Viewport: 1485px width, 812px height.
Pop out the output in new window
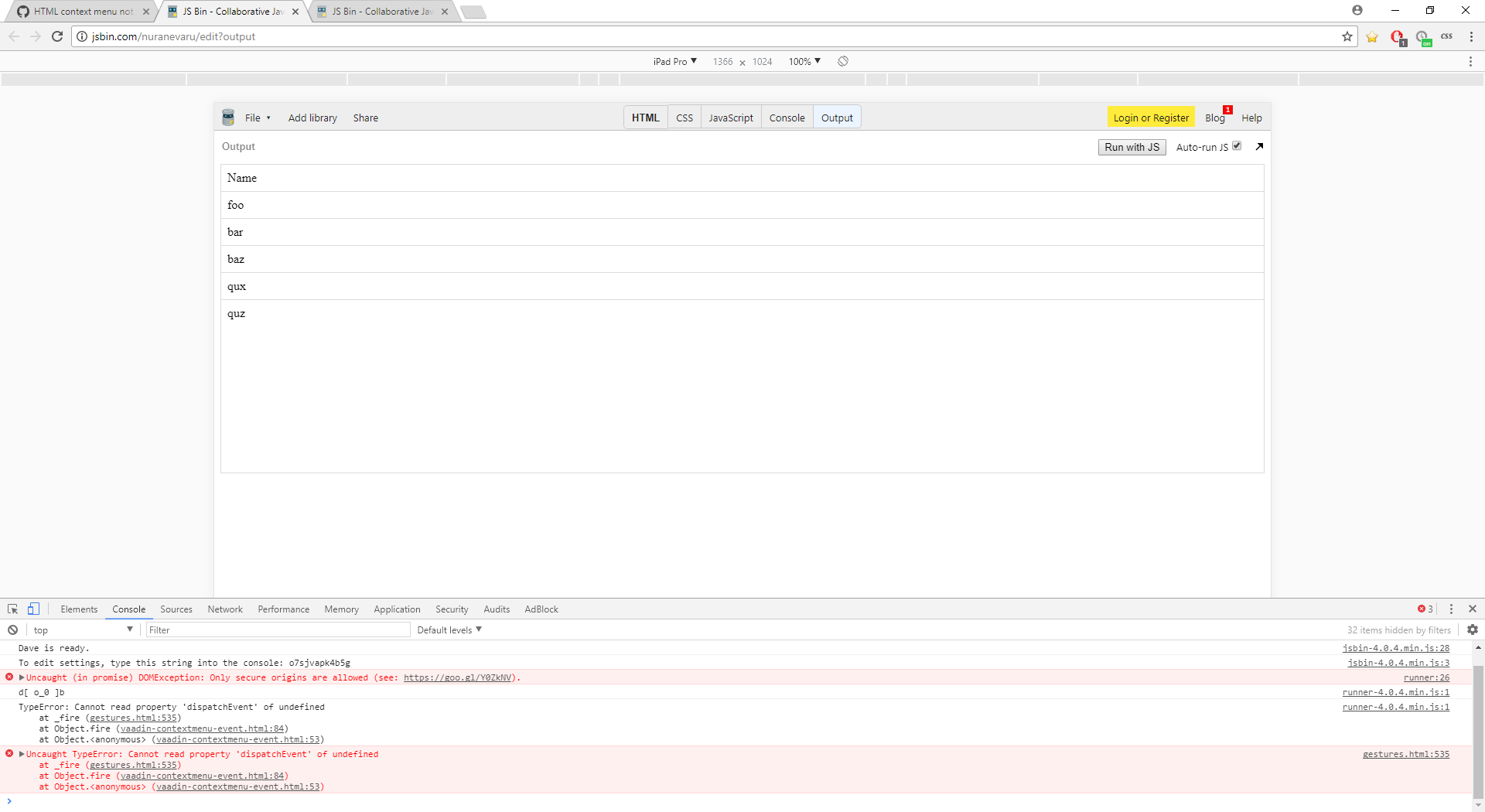[1259, 146]
